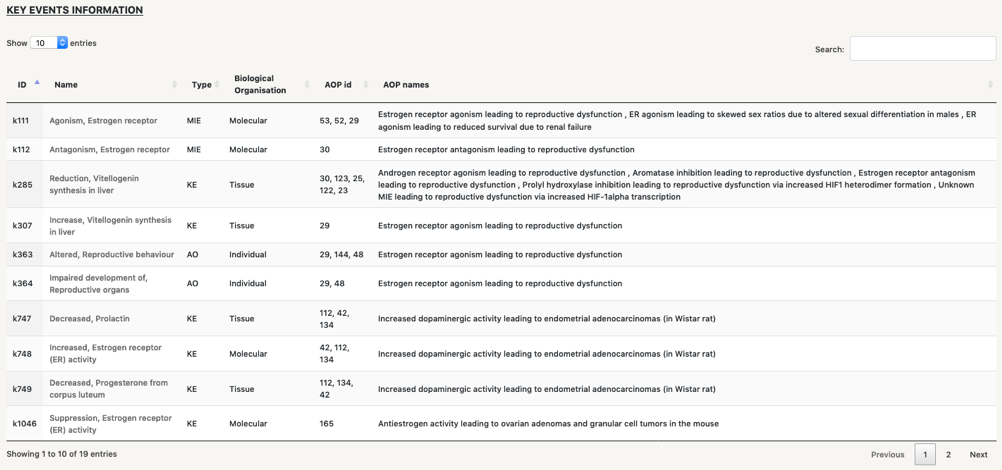1002x470 pixels.
Task: Click 'Estrogen receptor antagonism leading to reproductive dysfunction' text
Action: [506, 149]
